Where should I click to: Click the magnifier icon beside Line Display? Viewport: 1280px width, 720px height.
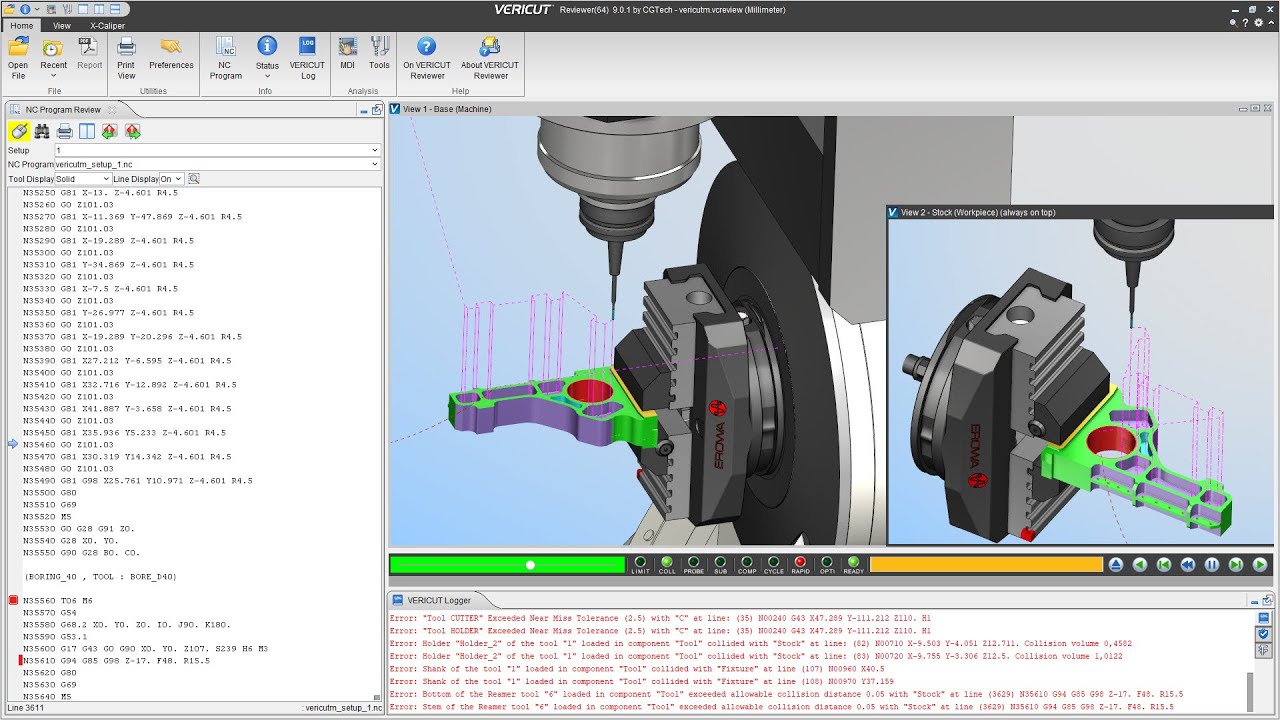click(x=194, y=179)
